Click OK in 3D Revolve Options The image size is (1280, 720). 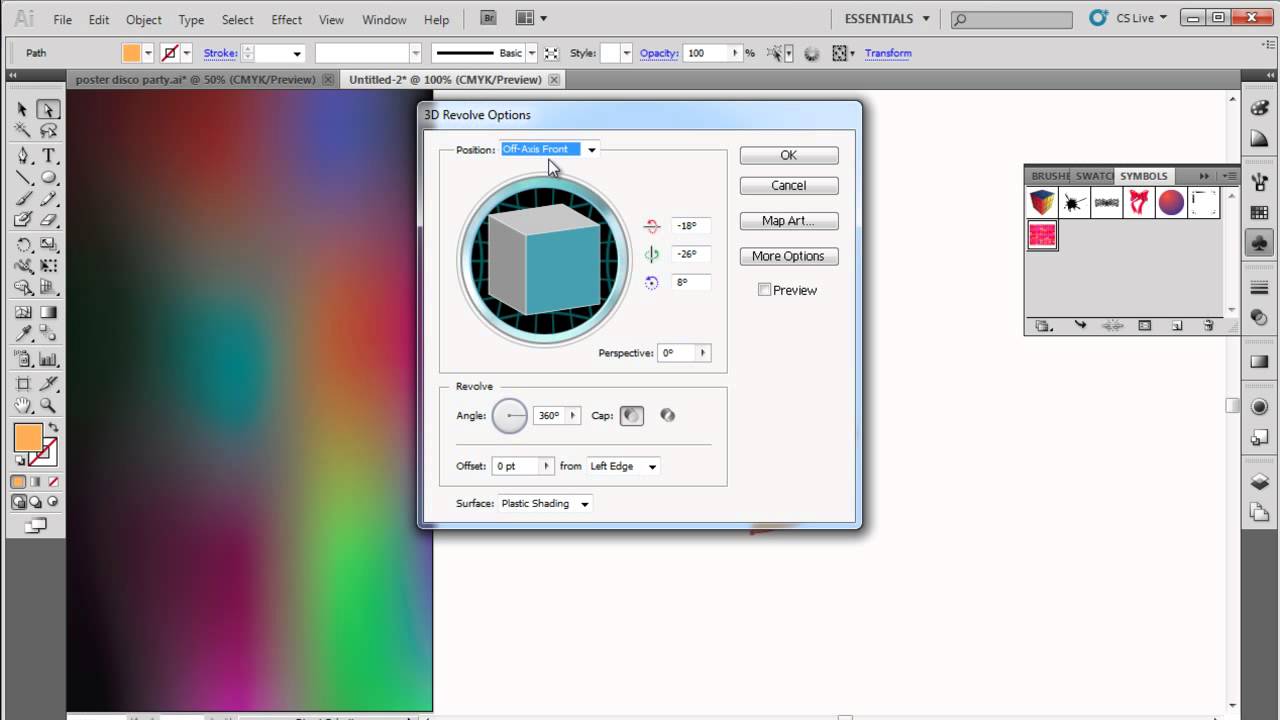pyautogui.click(x=789, y=155)
